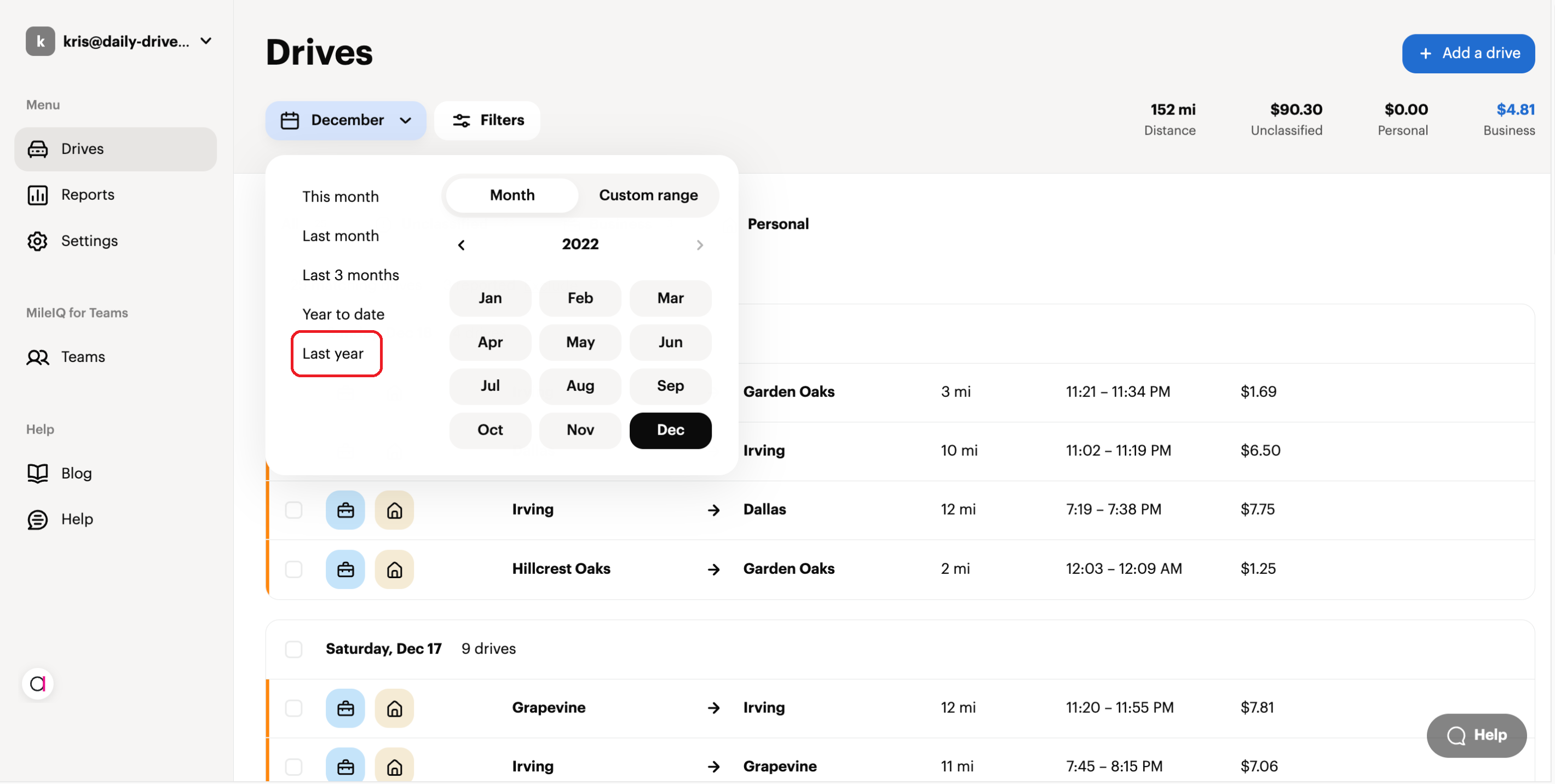Open Settings from the sidebar
1555x784 pixels.
(89, 240)
